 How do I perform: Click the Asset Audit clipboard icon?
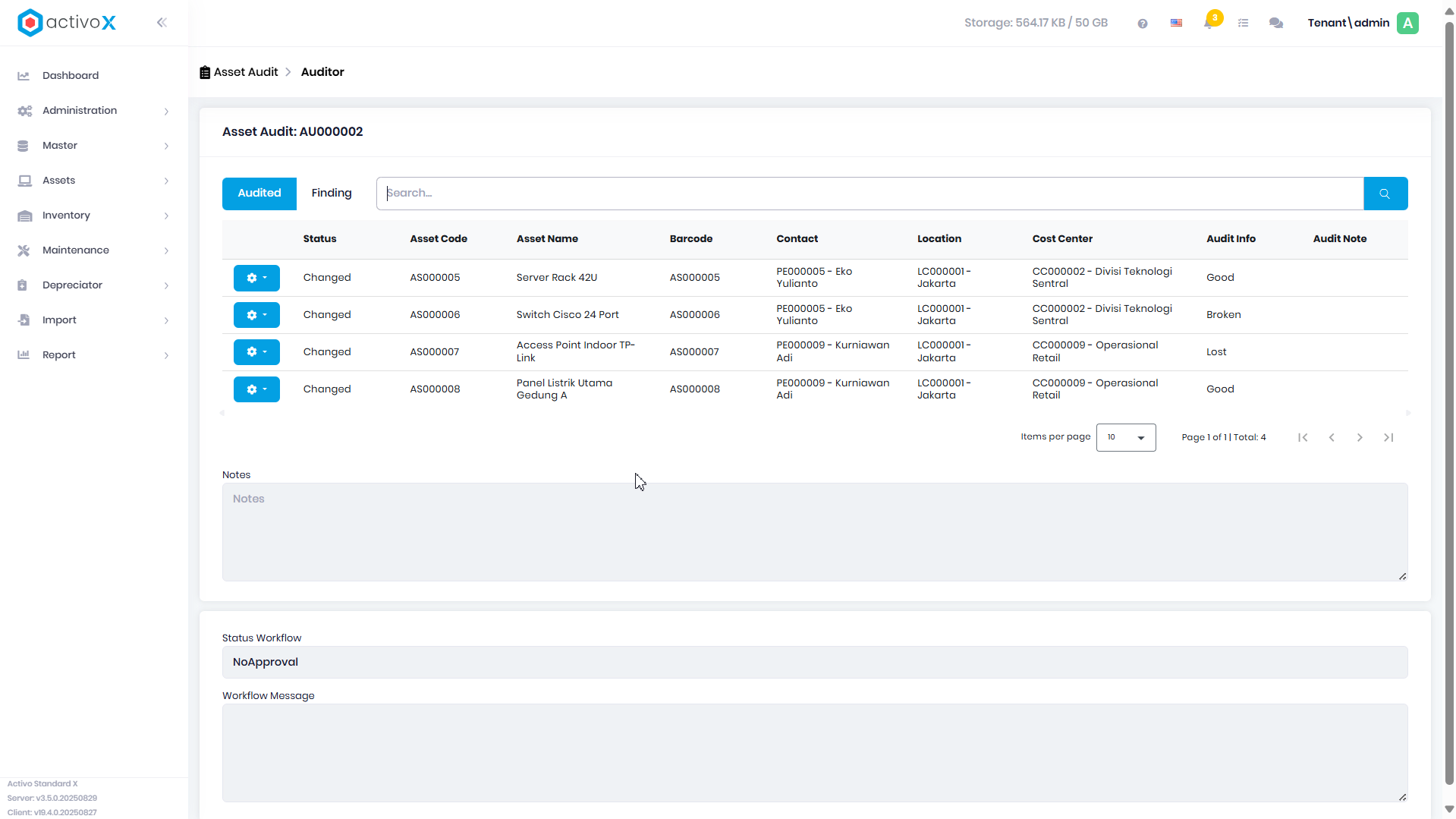click(x=205, y=72)
